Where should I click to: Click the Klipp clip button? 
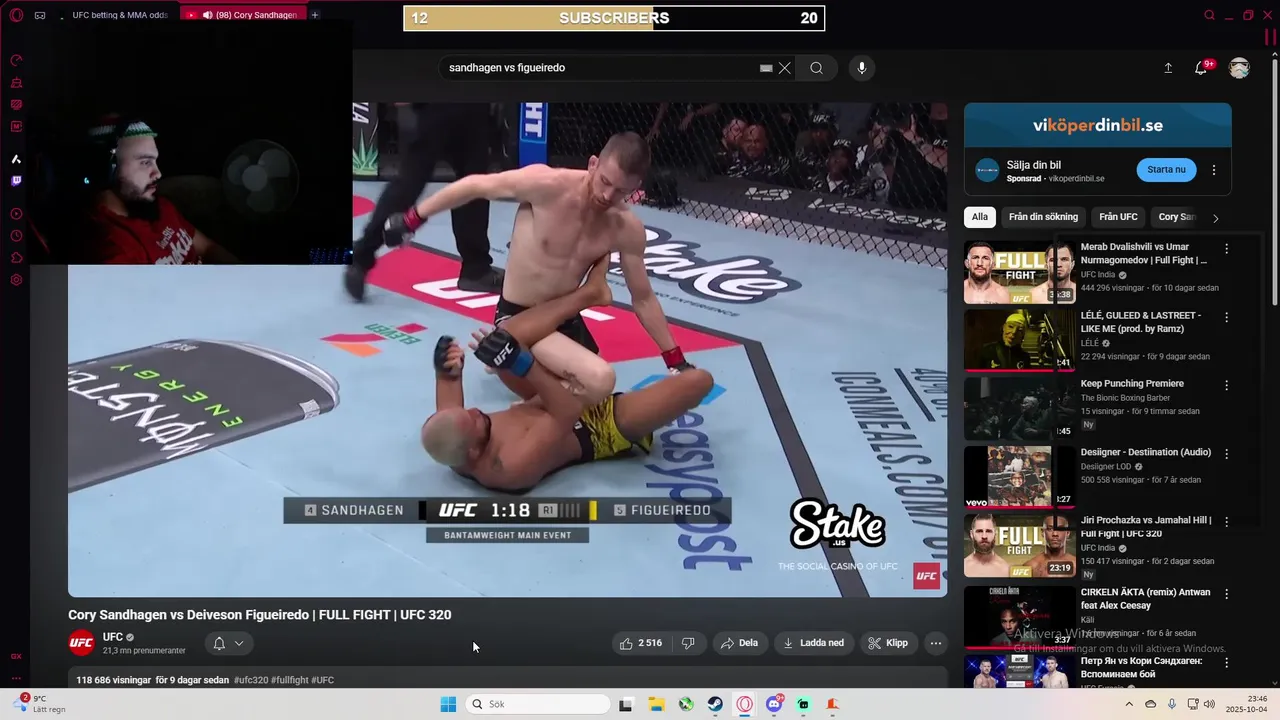click(888, 643)
